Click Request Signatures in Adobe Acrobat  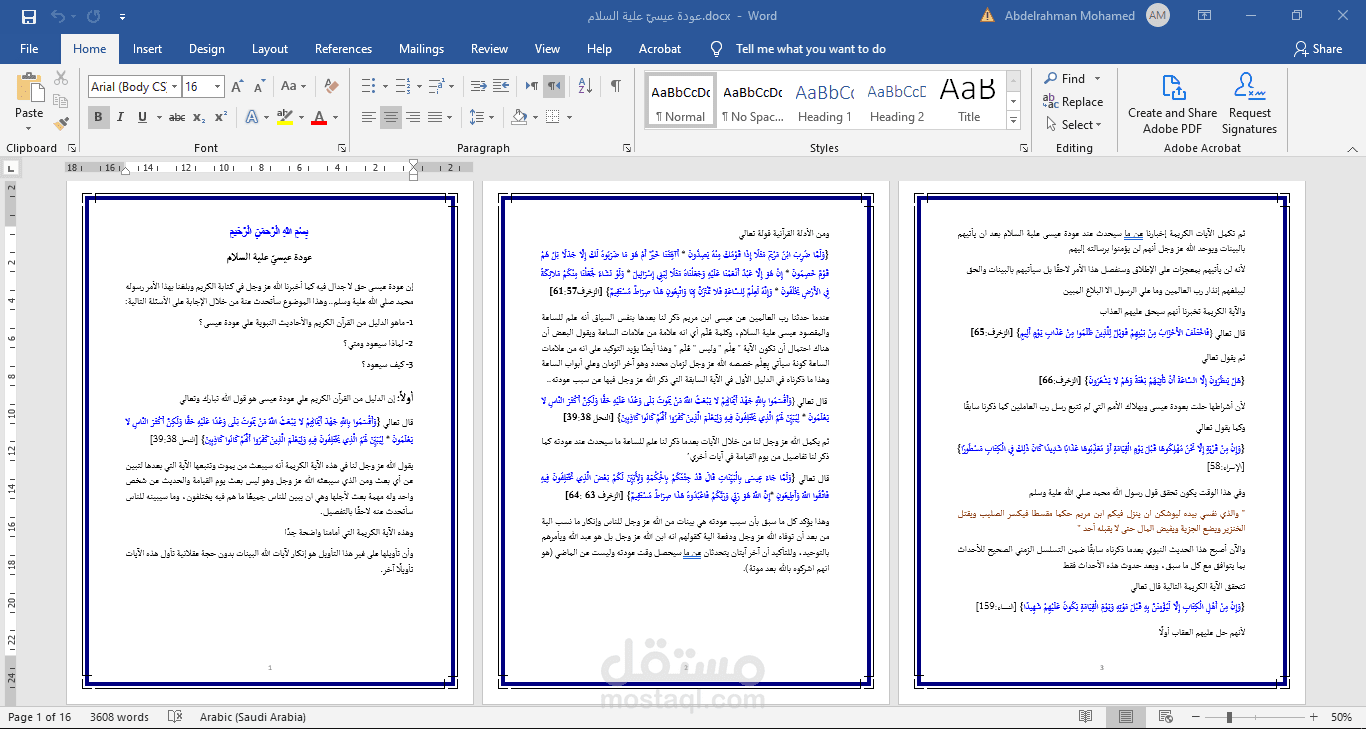[x=1249, y=103]
